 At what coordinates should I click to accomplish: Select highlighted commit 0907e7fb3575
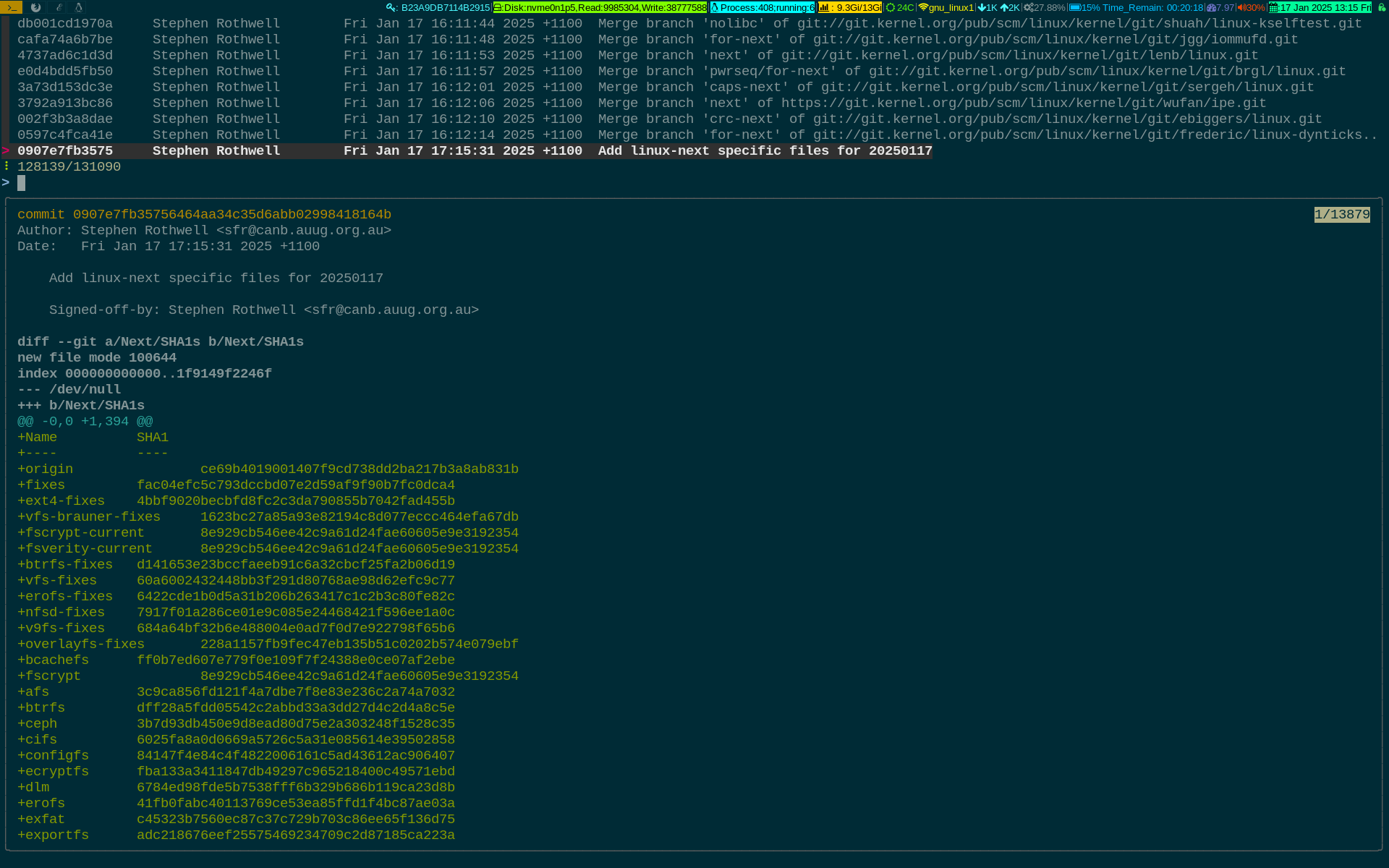475,150
